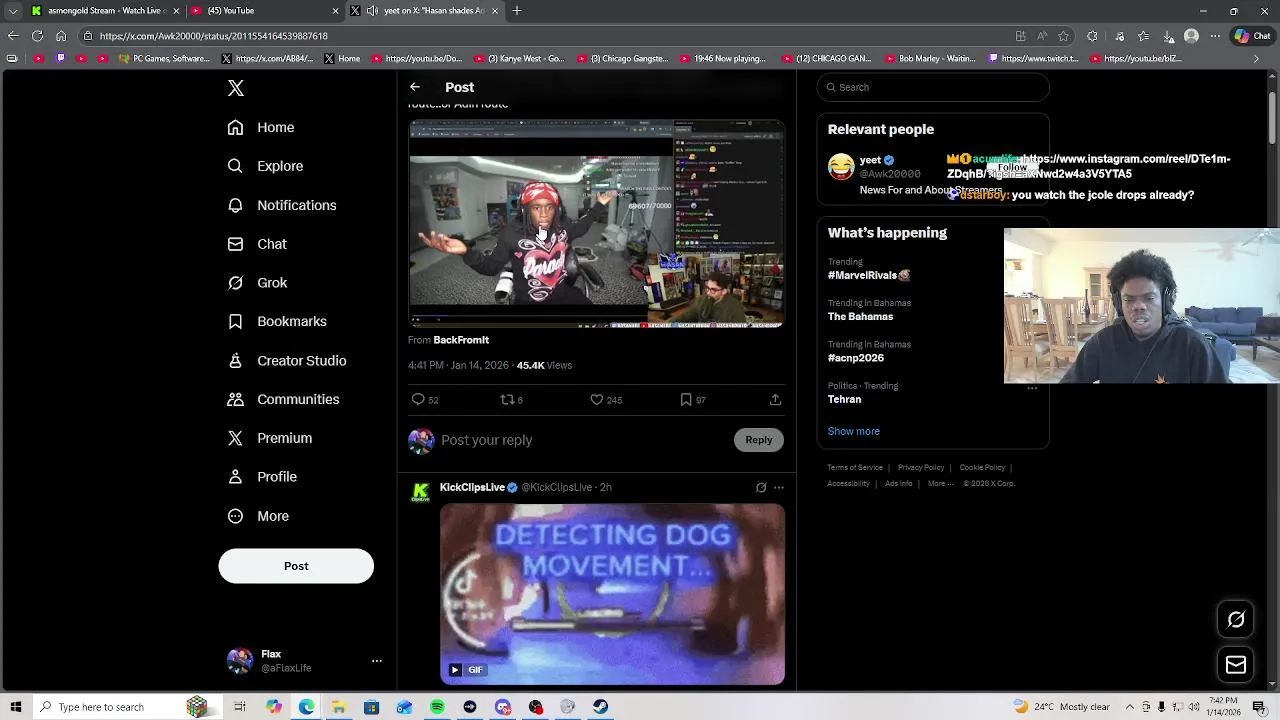Open Grok from the sidebar

257,283
